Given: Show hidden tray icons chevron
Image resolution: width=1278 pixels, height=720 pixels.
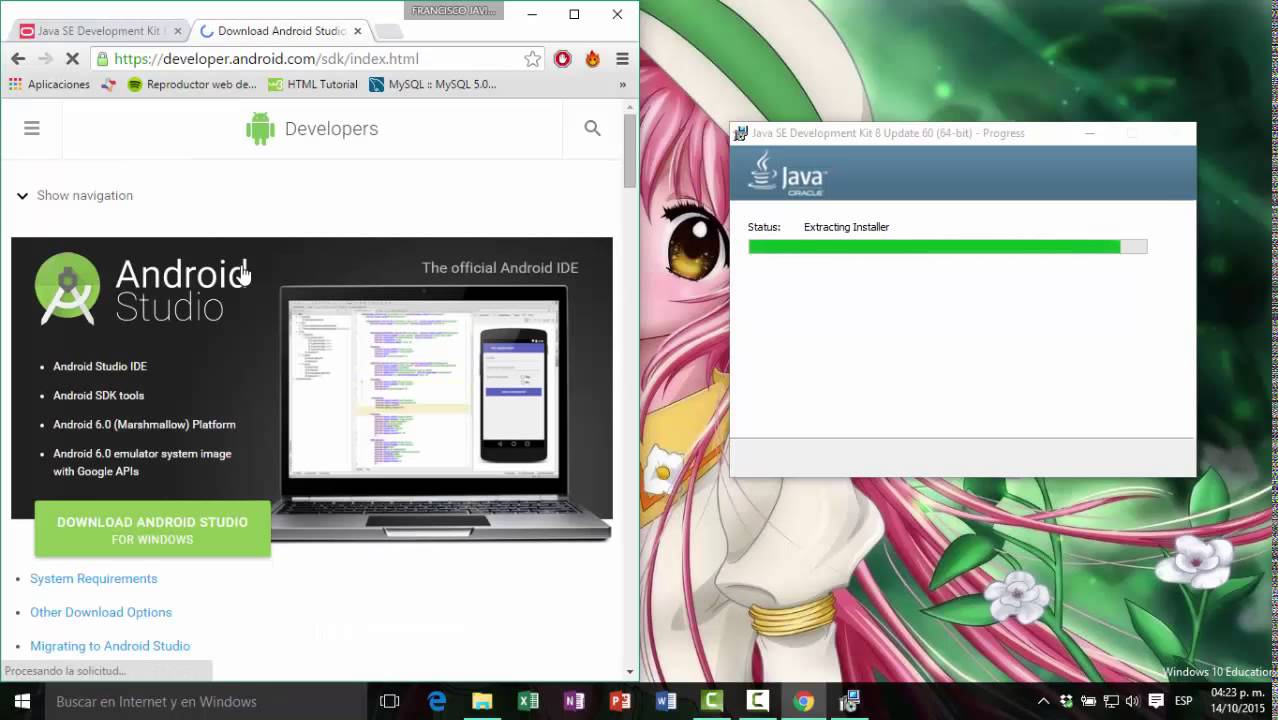Looking at the screenshot, I should 1043,701.
